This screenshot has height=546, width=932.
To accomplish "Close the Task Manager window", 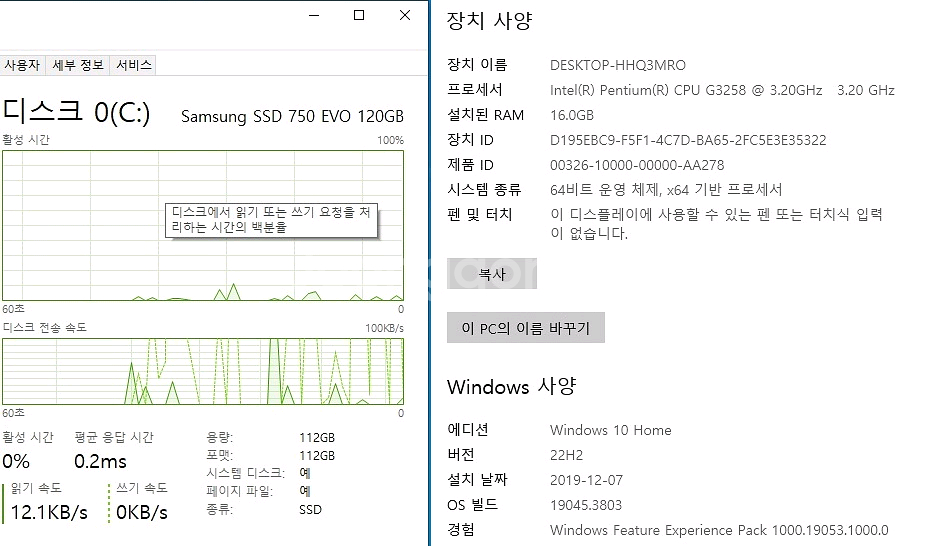I will pos(405,15).
